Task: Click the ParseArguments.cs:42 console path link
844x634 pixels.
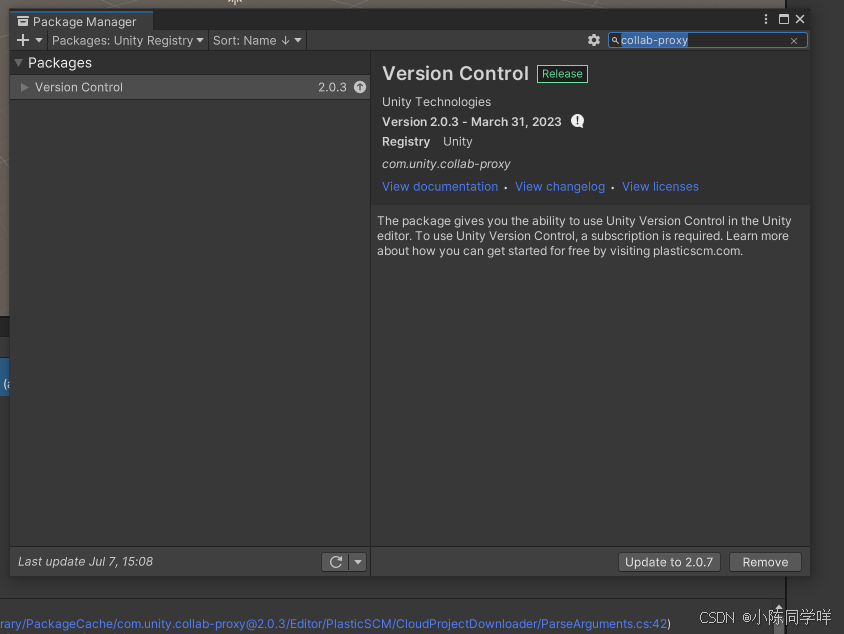Action: (333, 624)
